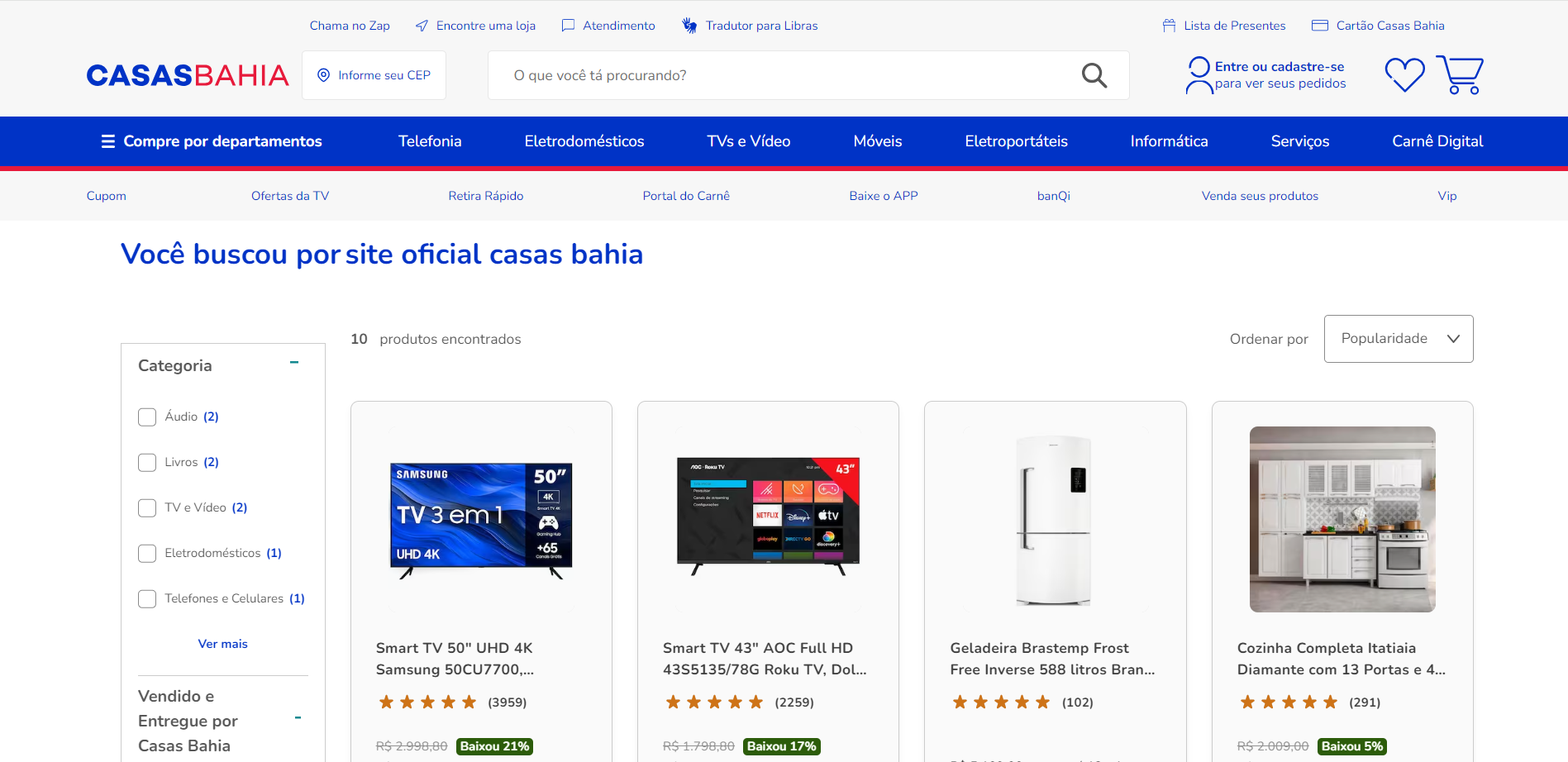The height and width of the screenshot is (762, 1568).
Task: Click the gift list icon
Action: click(x=1169, y=26)
